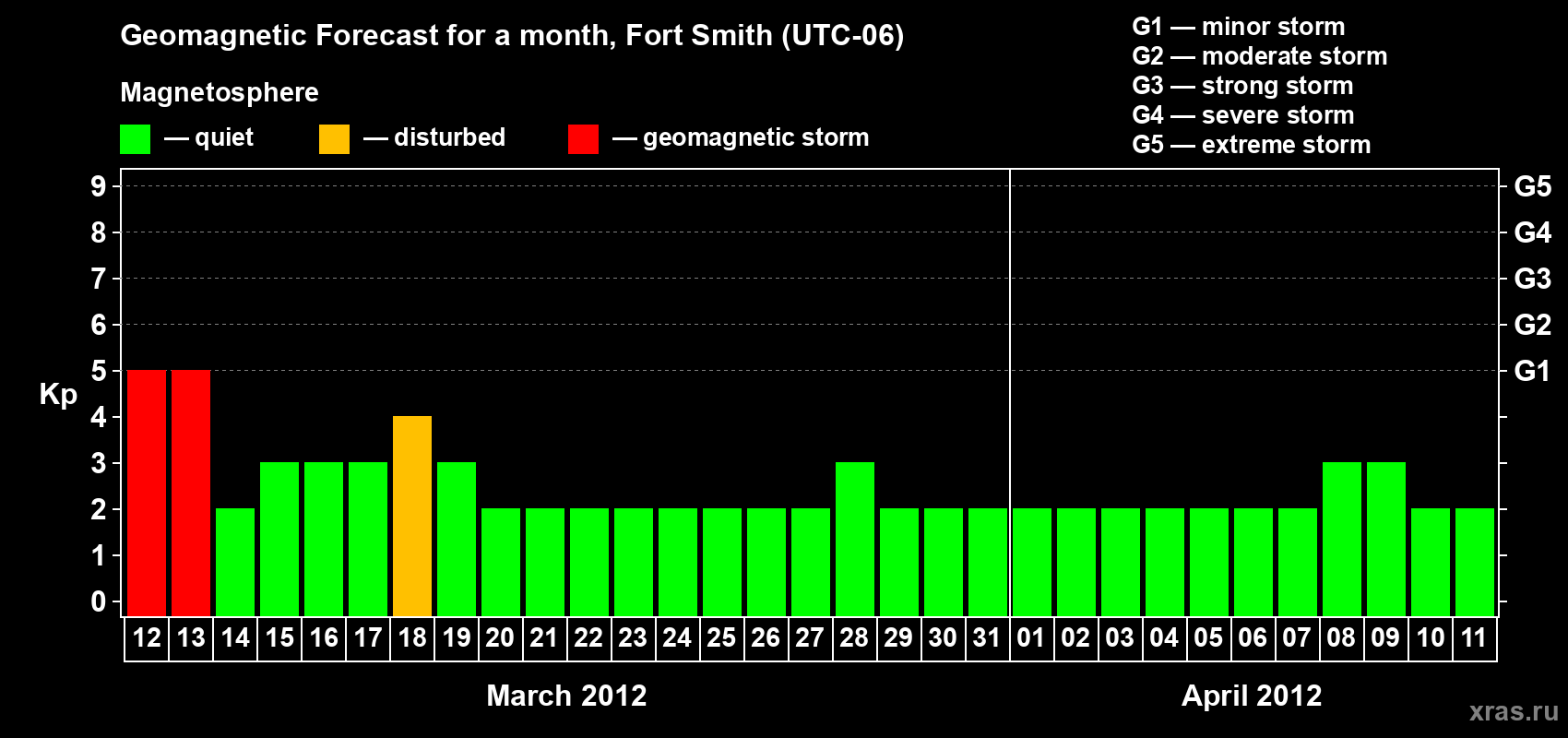Click the 'G1 — minor storm' legend line
Image resolution: width=1568 pixels, height=738 pixels.
[x=1239, y=27]
